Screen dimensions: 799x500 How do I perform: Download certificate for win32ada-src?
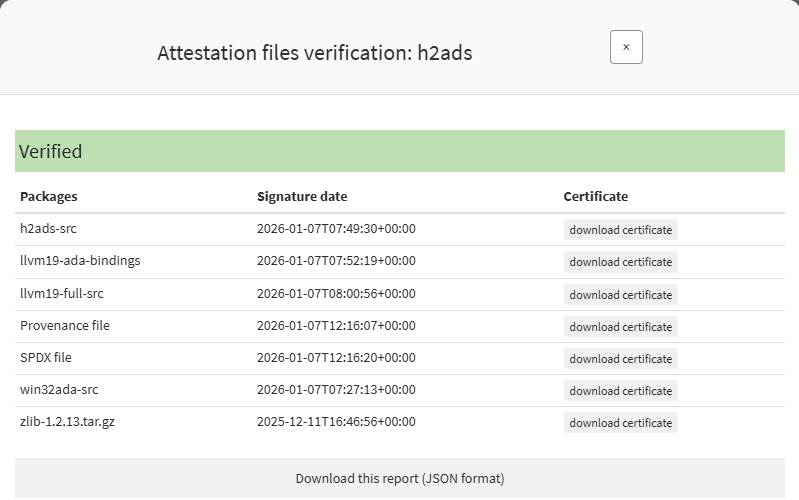(620, 391)
